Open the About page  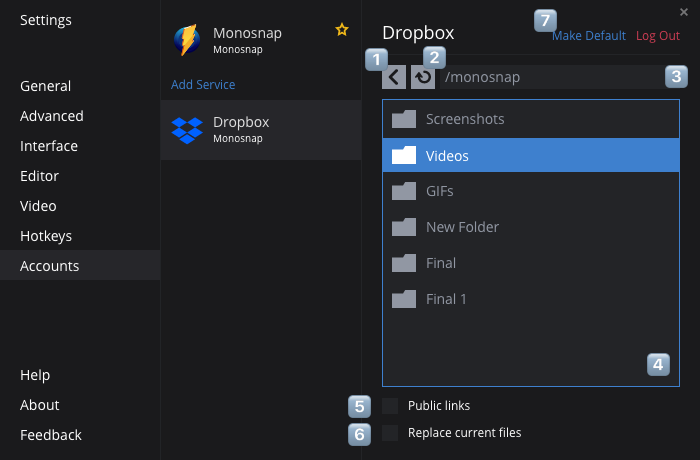(x=40, y=405)
